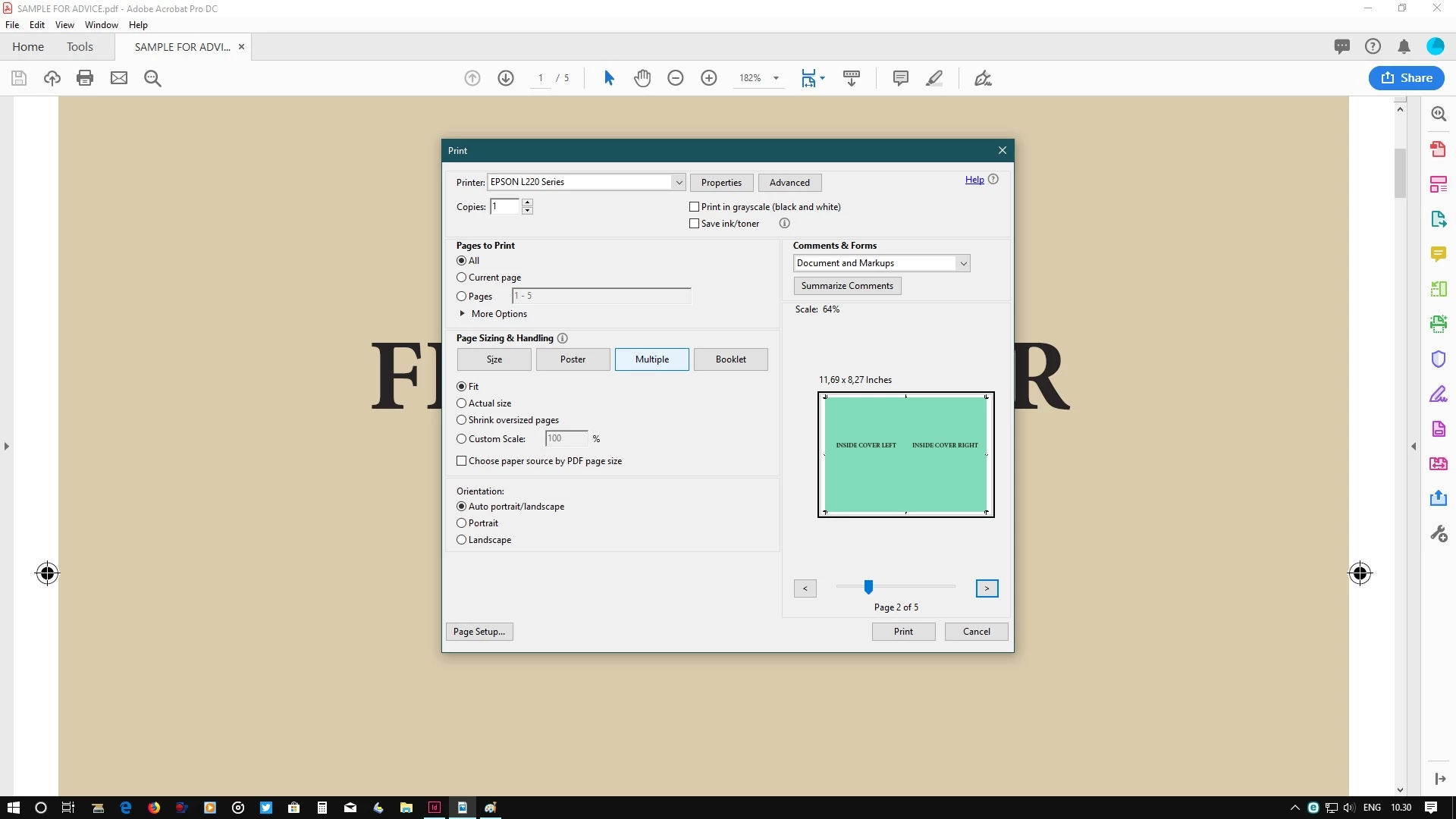The image size is (1456, 819).
Task: Click the preview page slider handle
Action: [x=869, y=587]
